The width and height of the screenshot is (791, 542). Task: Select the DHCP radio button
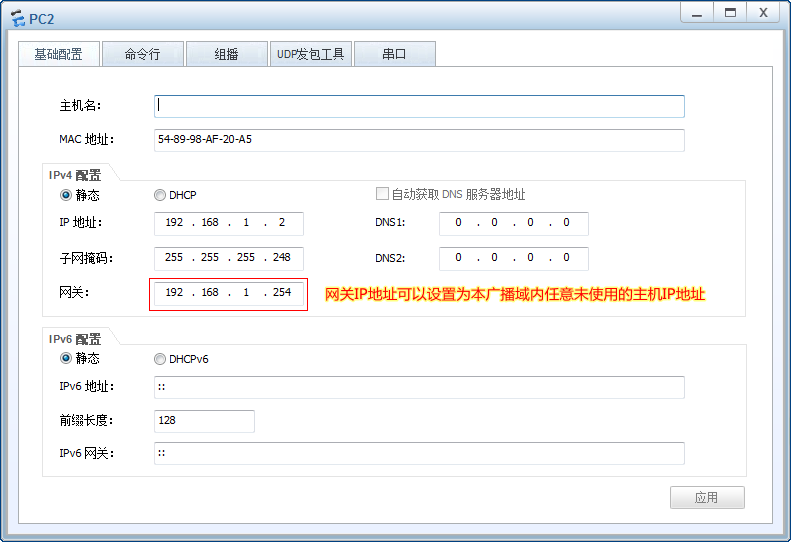coord(160,195)
